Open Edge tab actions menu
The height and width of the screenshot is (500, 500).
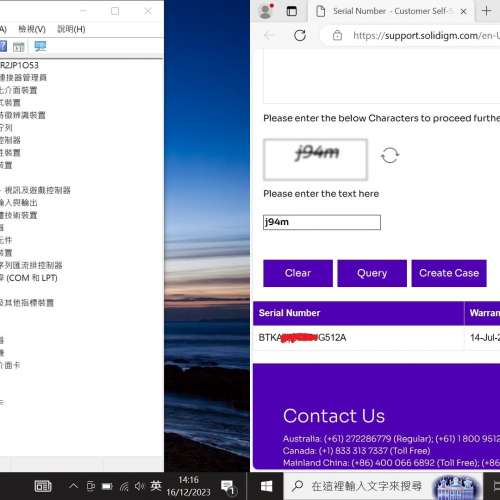pyautogui.click(x=292, y=11)
